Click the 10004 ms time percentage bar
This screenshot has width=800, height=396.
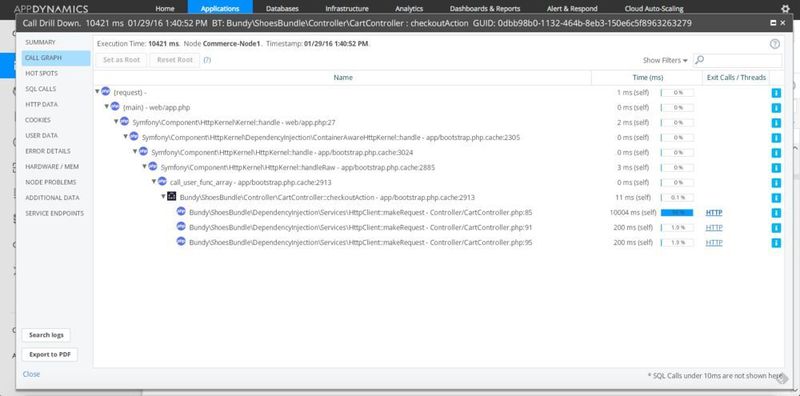[x=677, y=213]
